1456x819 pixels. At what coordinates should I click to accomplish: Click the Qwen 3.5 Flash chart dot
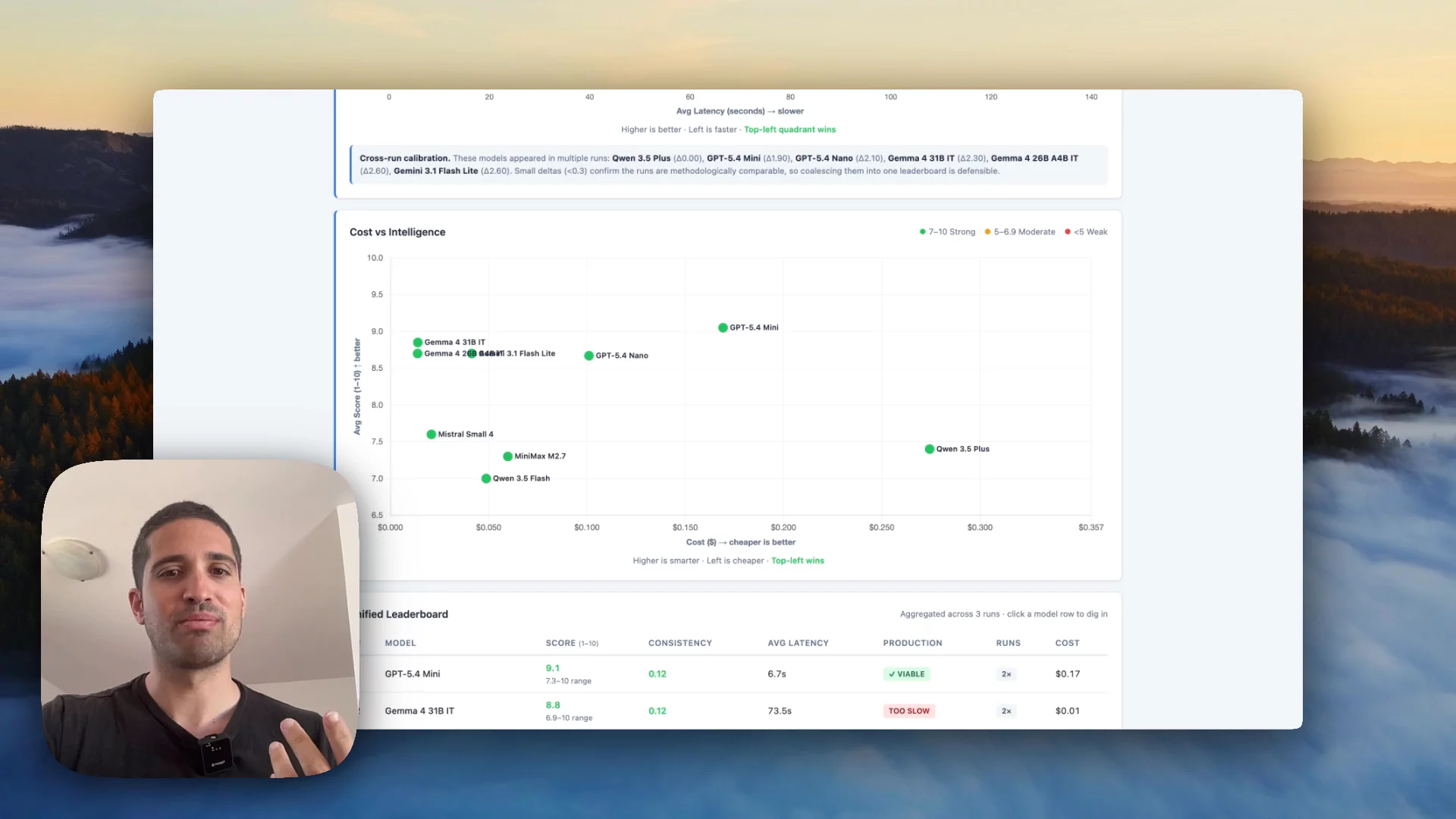[x=485, y=479]
